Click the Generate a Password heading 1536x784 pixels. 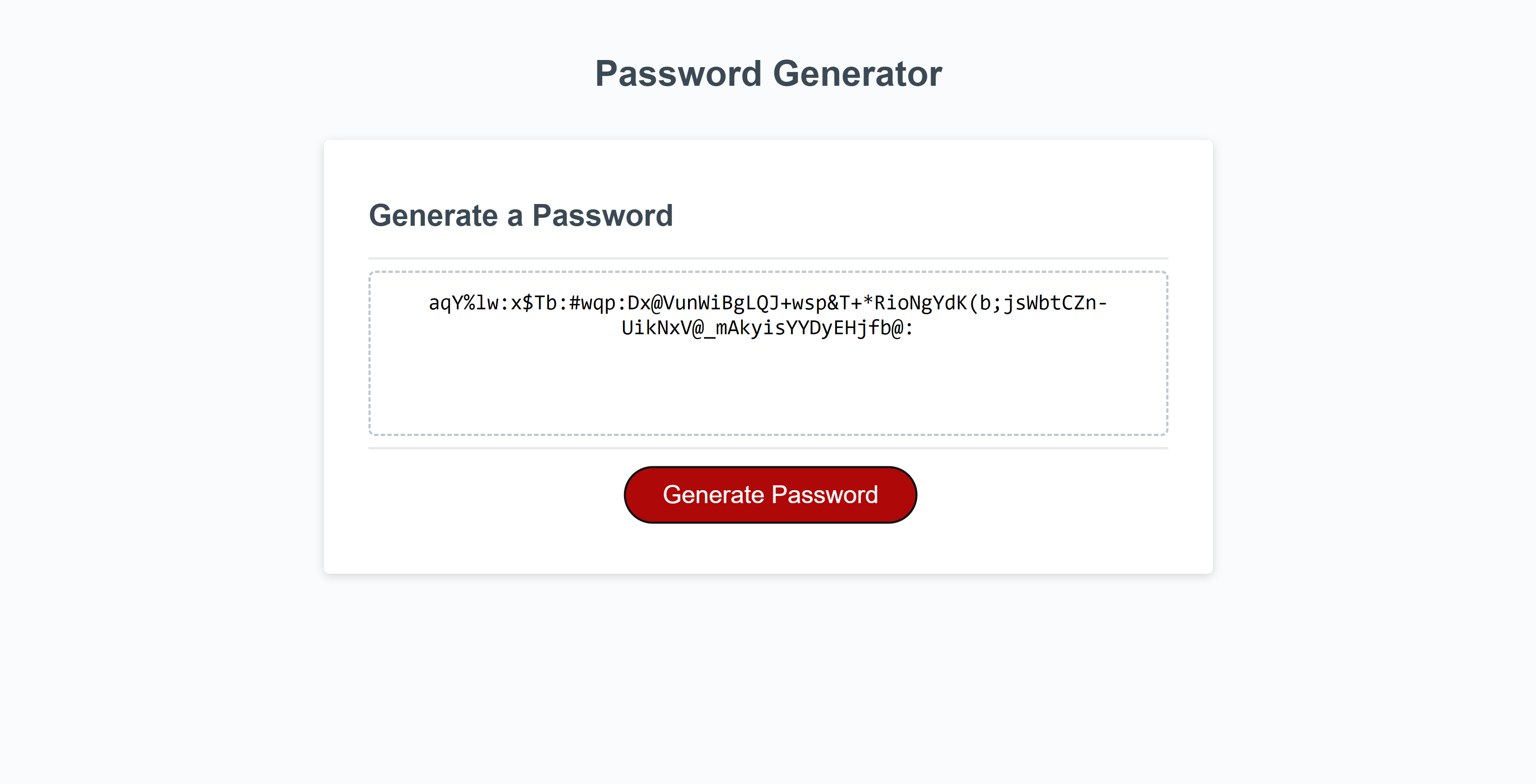pyautogui.click(x=522, y=216)
